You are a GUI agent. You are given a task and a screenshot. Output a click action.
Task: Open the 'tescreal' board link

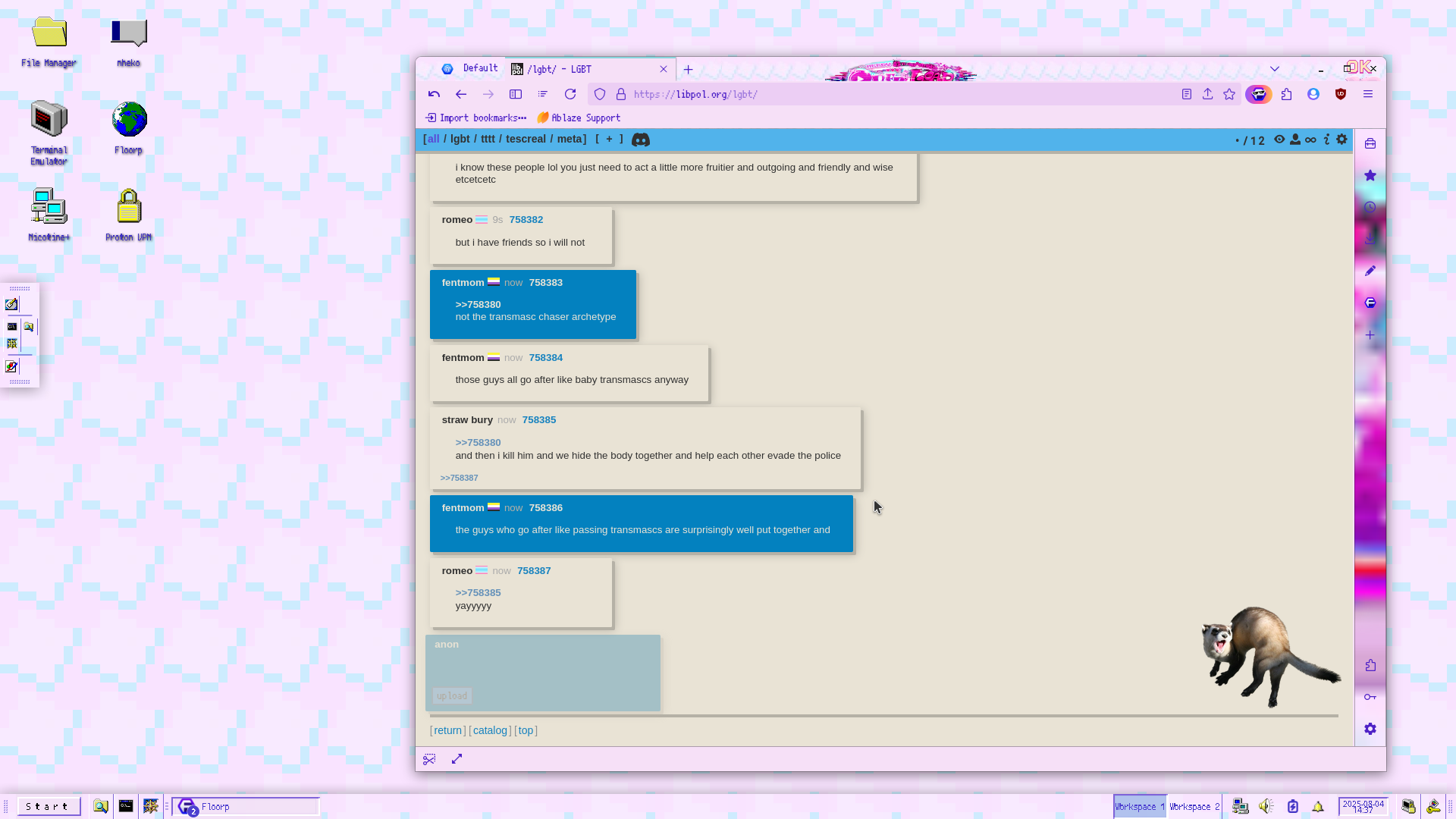tap(526, 139)
